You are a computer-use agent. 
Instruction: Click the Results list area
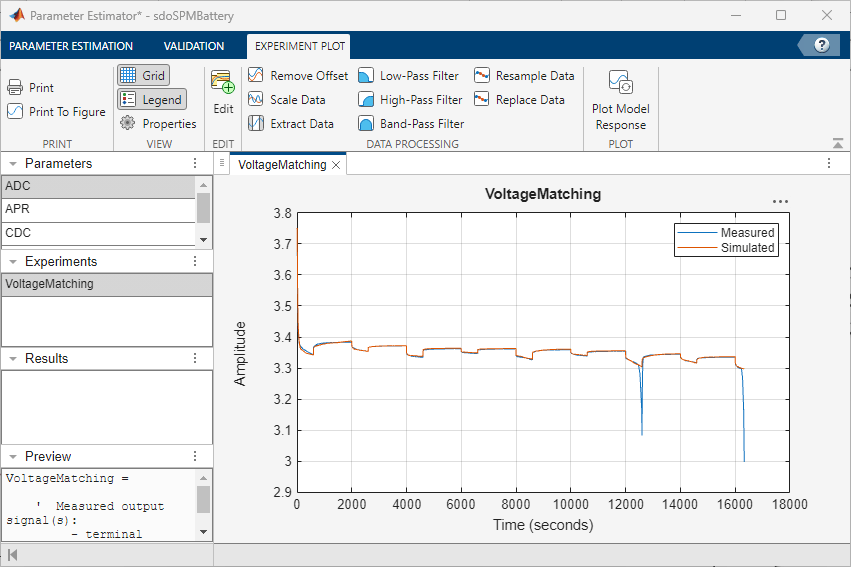(x=107, y=407)
